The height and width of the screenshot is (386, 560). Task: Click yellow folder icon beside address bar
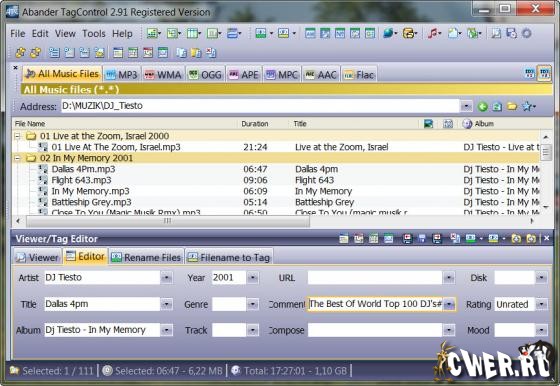(512, 106)
